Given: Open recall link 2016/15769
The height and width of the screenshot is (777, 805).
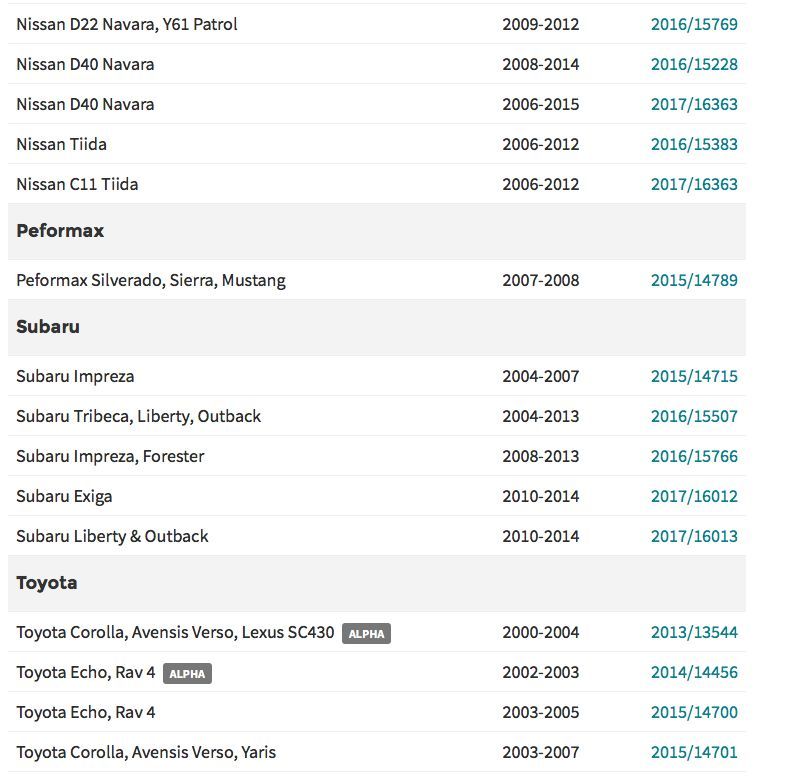Looking at the screenshot, I should (694, 24).
